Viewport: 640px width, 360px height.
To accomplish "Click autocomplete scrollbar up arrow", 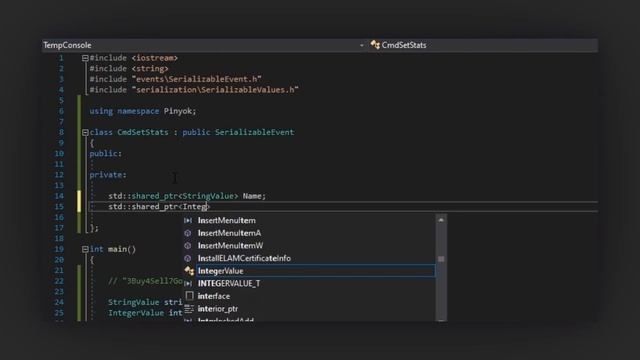I will click(x=441, y=220).
